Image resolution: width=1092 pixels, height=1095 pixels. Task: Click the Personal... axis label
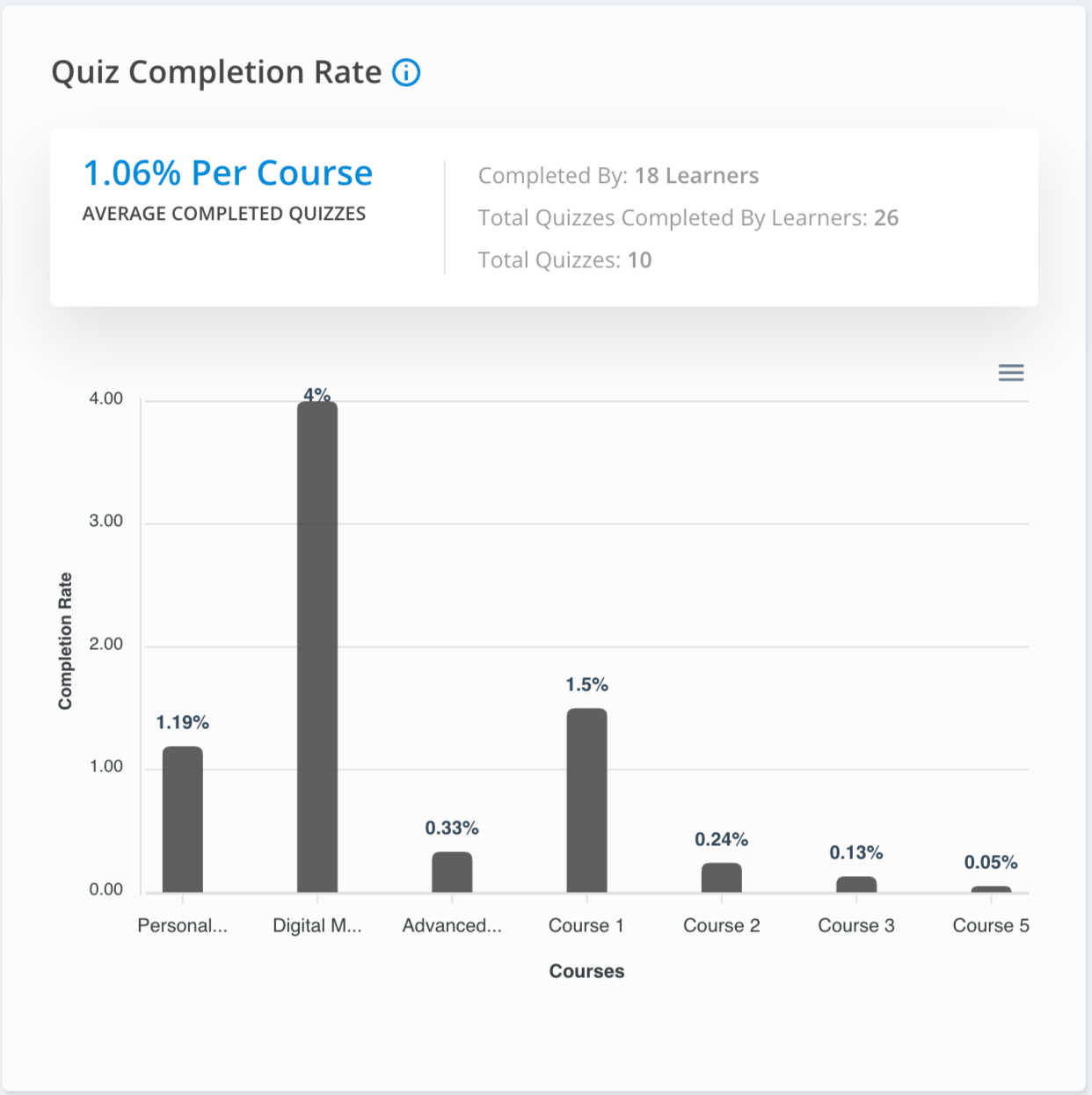(183, 925)
